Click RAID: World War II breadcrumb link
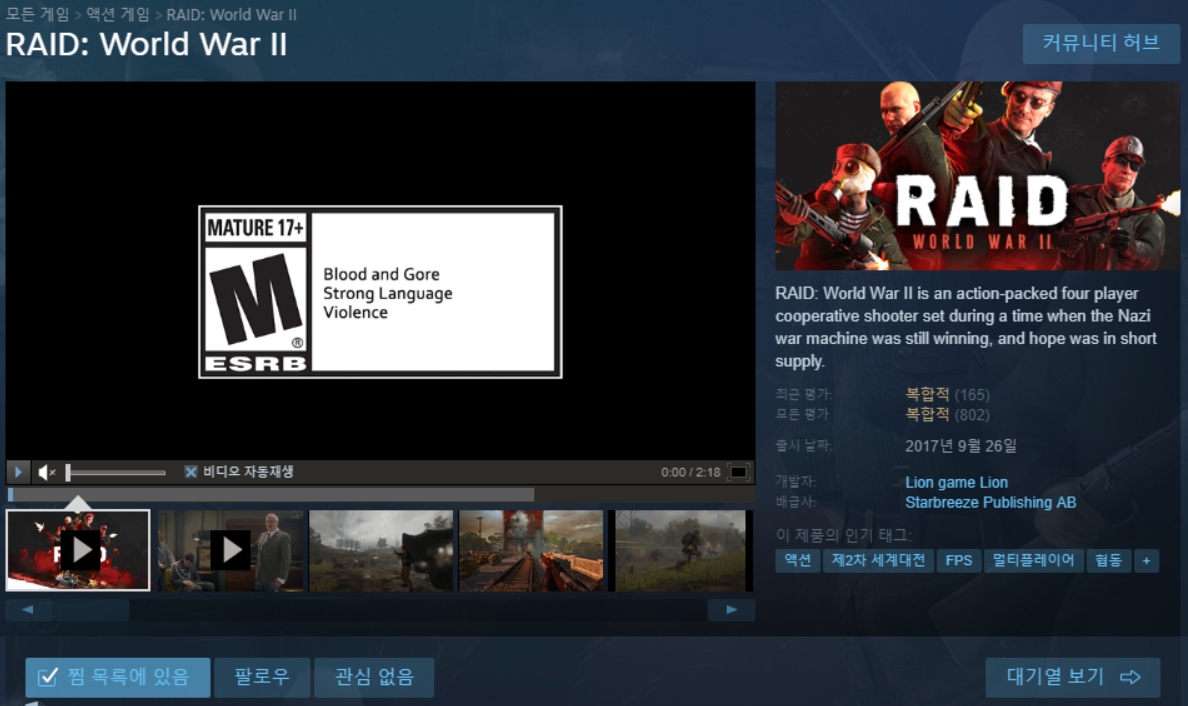1188x706 pixels. pos(231,14)
